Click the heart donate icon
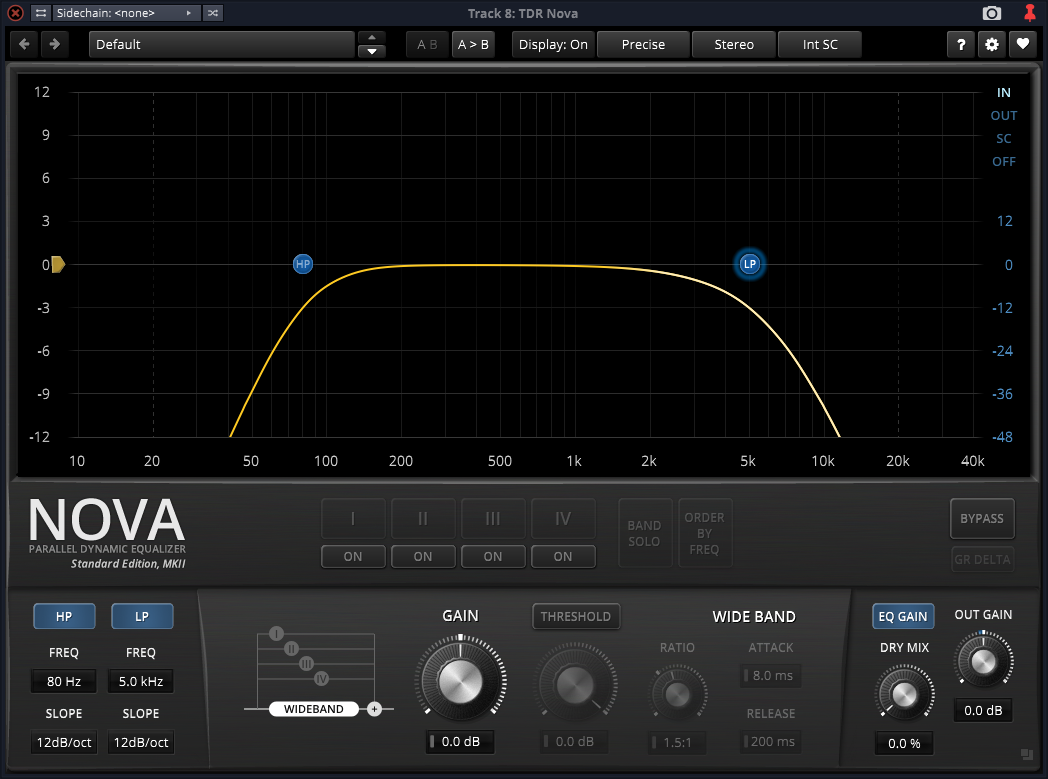1048x779 pixels. 1023,44
